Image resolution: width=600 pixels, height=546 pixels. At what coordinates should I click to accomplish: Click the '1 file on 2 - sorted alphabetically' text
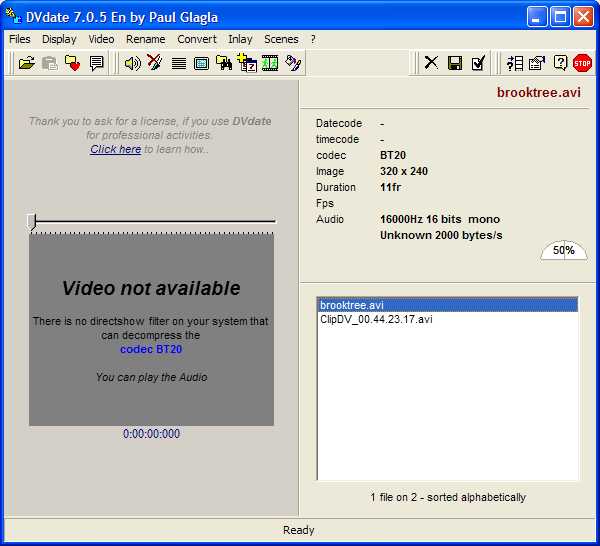coord(448,497)
